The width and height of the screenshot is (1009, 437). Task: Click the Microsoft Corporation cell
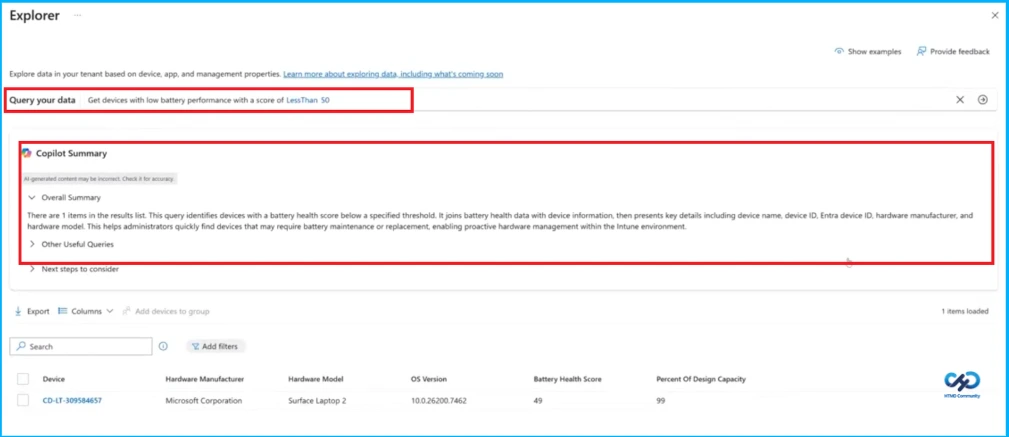[x=204, y=400]
